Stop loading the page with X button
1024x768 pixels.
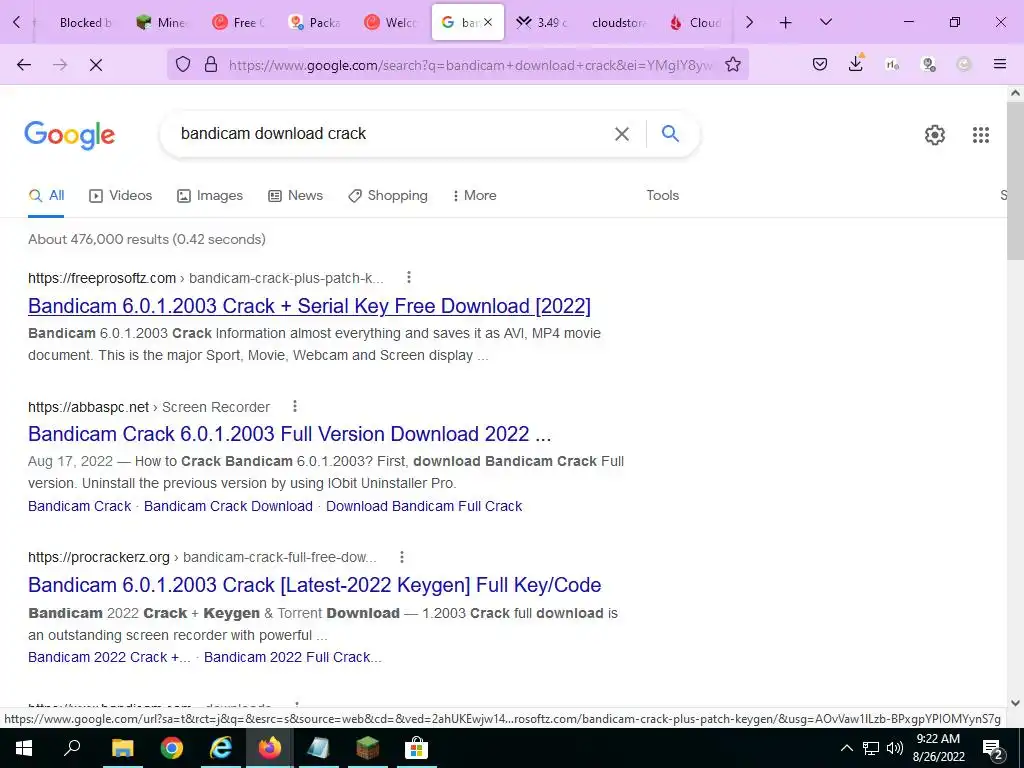(x=96, y=65)
